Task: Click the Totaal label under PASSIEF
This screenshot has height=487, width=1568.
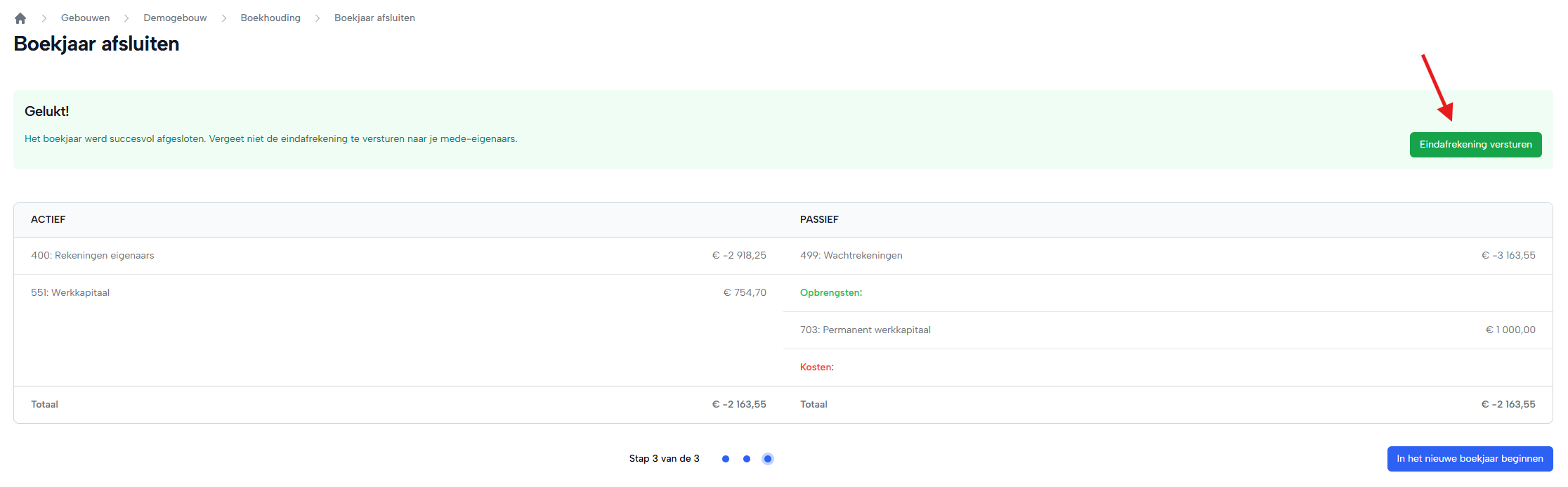Action: (814, 405)
